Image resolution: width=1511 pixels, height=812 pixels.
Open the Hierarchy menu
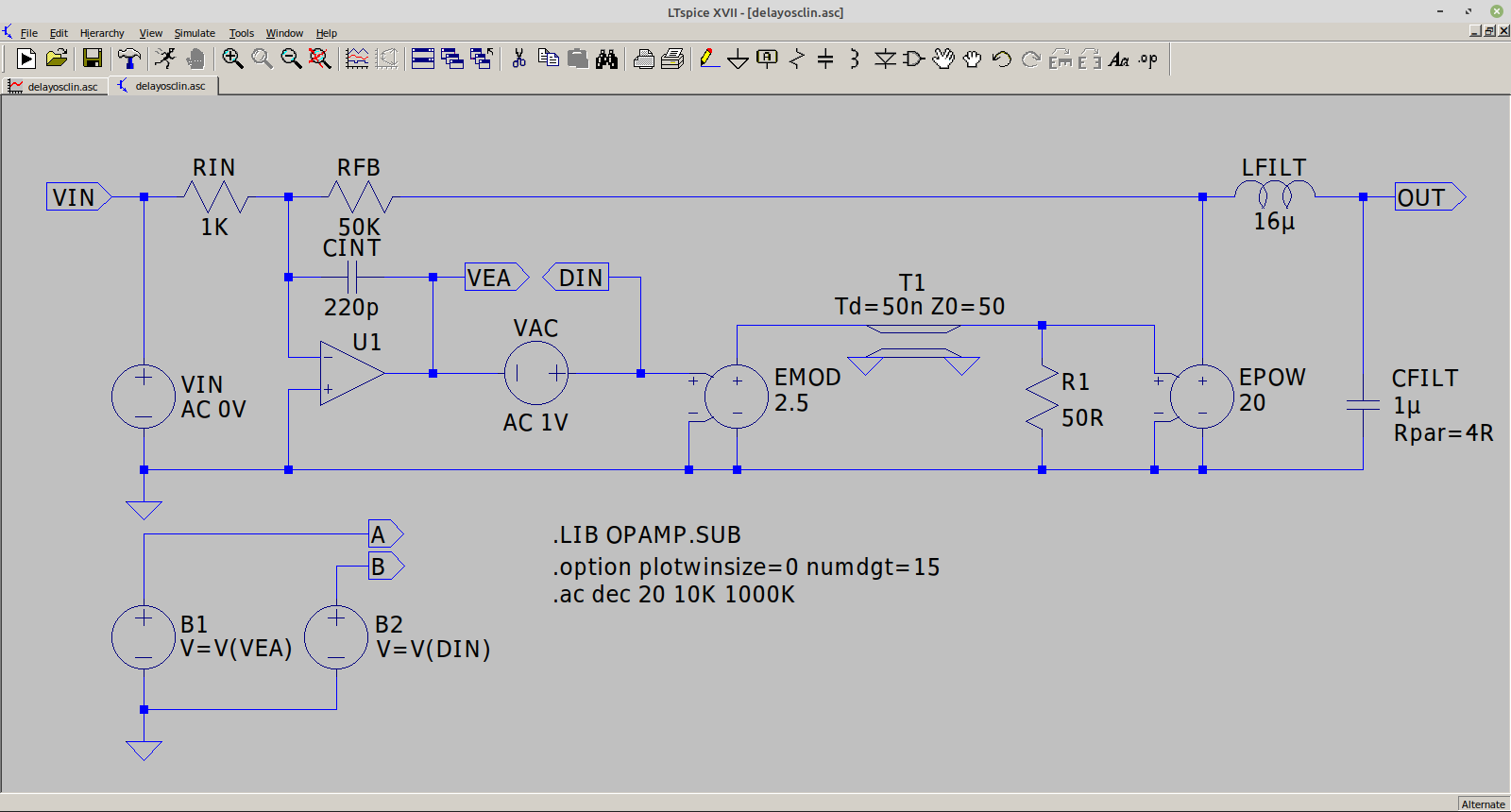(102, 33)
